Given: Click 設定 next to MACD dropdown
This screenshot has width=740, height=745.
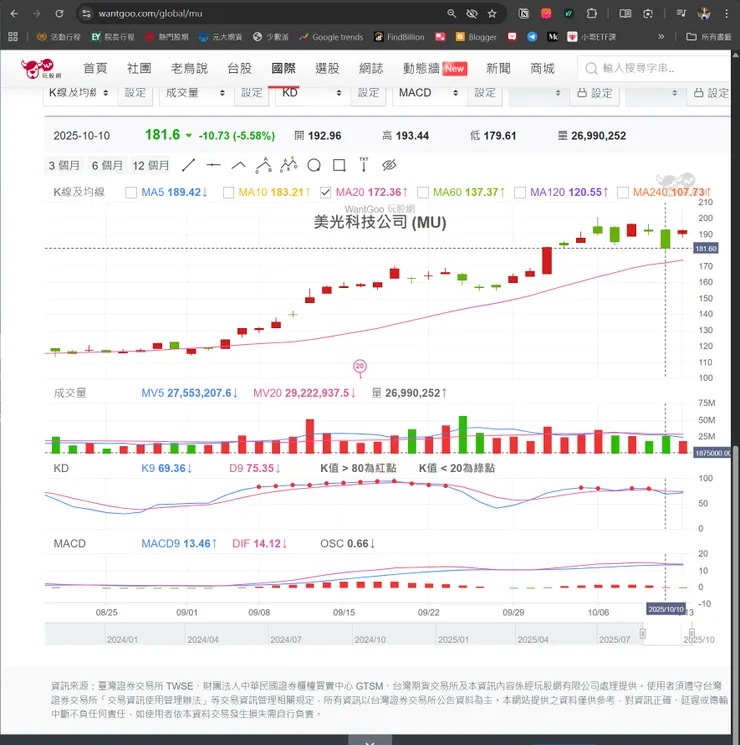Looking at the screenshot, I should coord(485,93).
